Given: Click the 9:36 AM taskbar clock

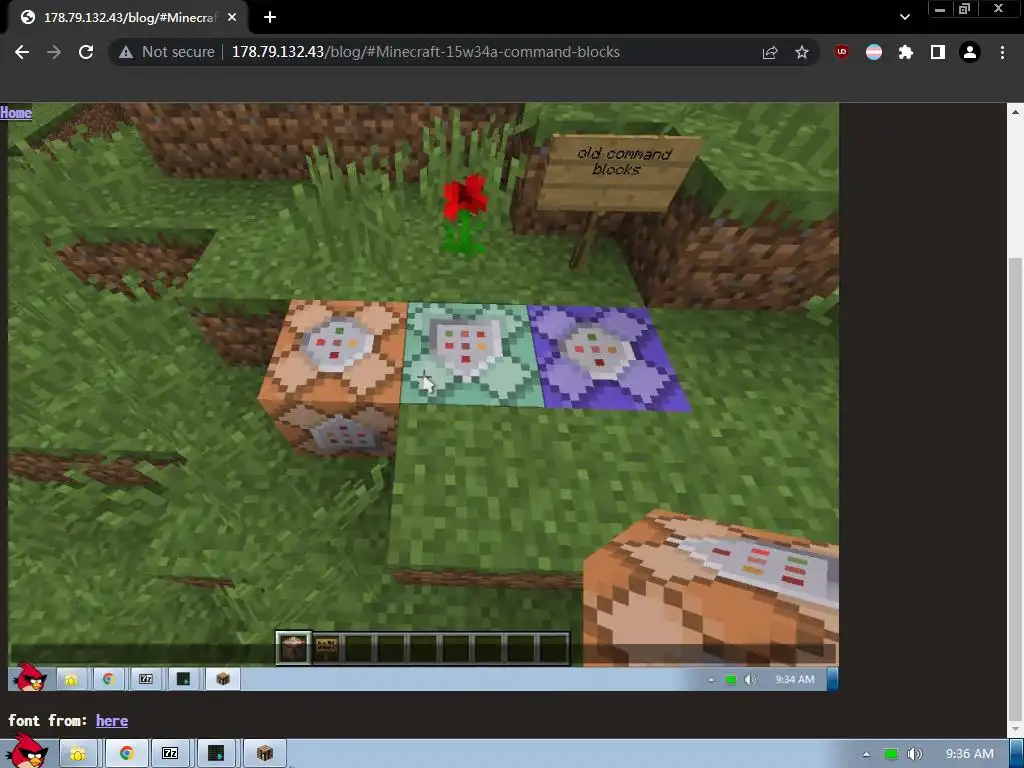Looking at the screenshot, I should pyautogui.click(x=970, y=754).
